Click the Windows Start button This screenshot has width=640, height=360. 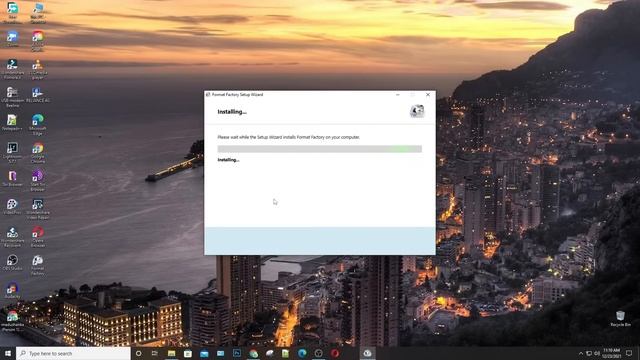8,353
